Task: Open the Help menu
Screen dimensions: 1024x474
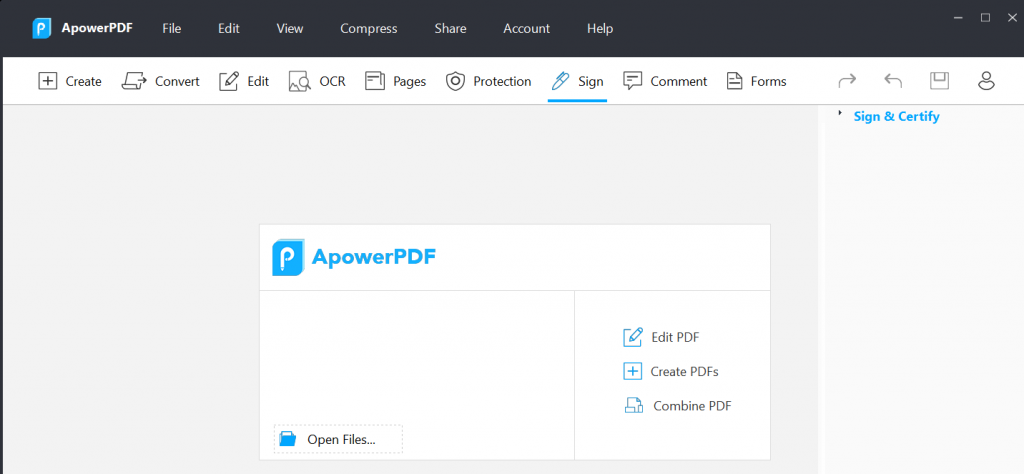Action: click(600, 29)
